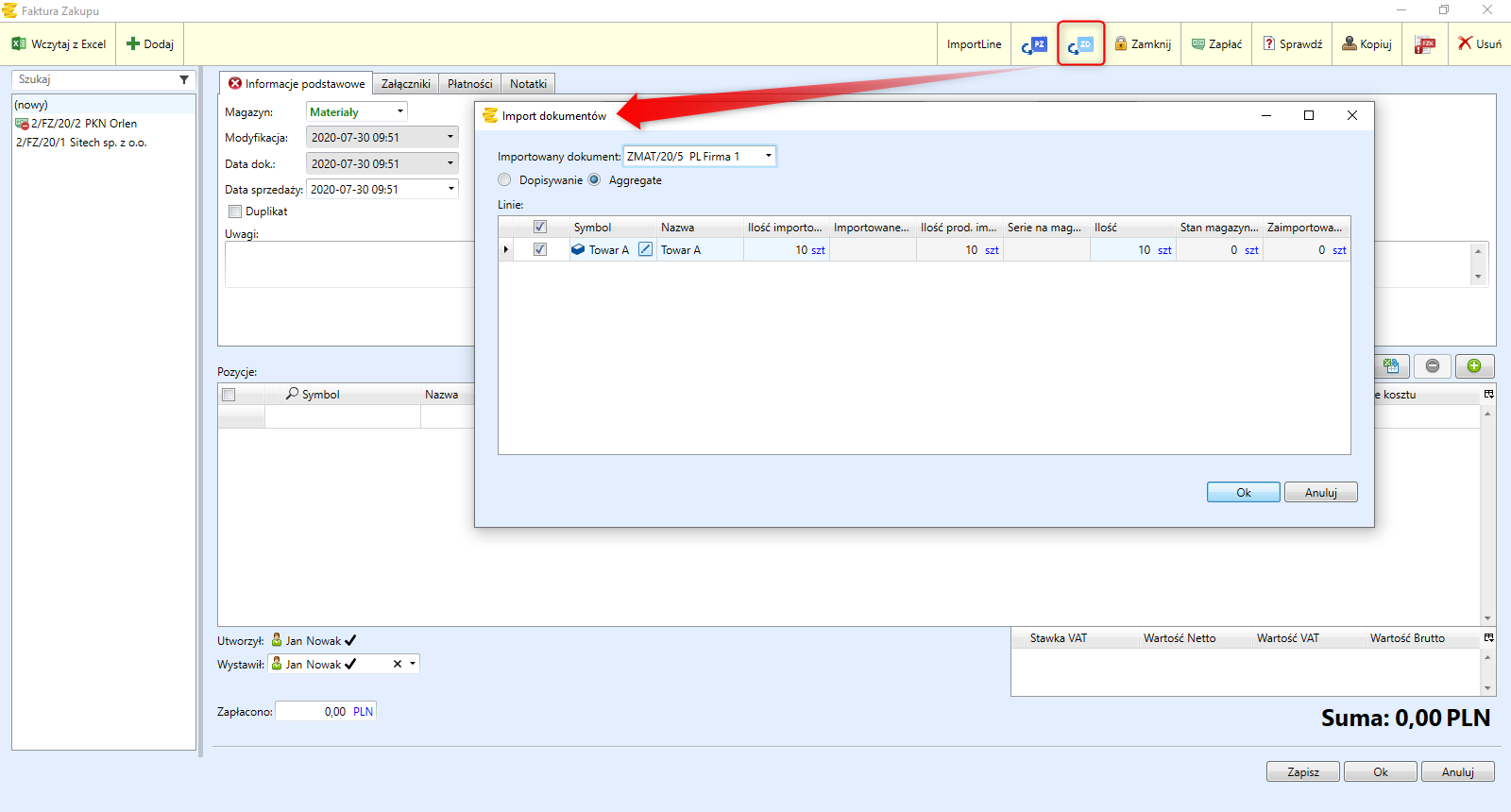This screenshot has height=812, width=1511.
Task: Uncheck the Towar A row checkbox
Action: 540,250
